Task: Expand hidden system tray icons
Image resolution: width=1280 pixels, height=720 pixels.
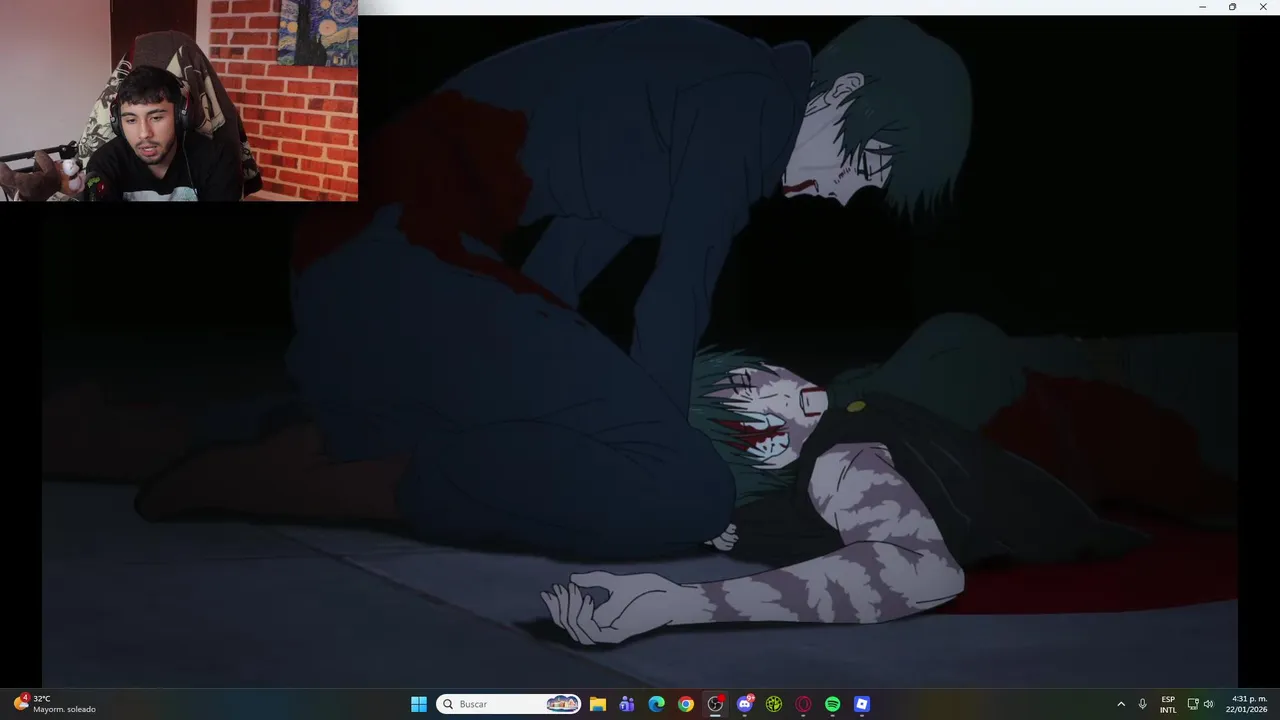Action: click(1120, 704)
